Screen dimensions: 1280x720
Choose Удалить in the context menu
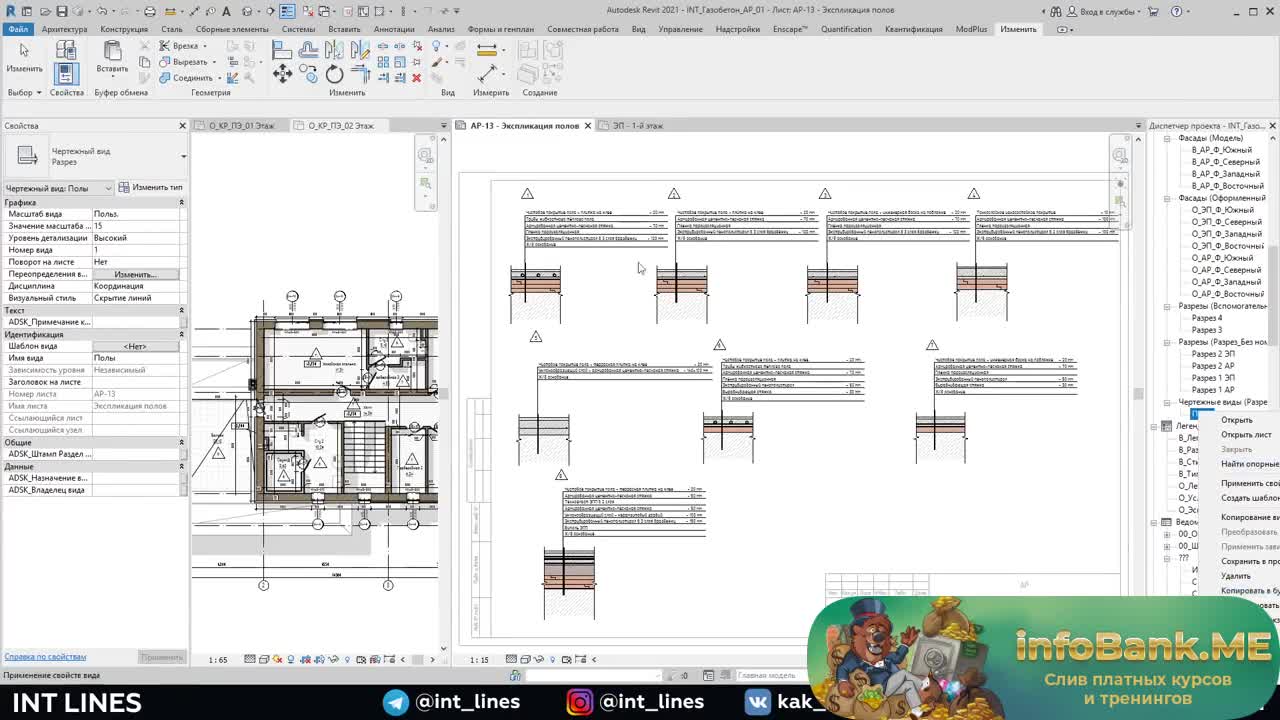(1235, 576)
